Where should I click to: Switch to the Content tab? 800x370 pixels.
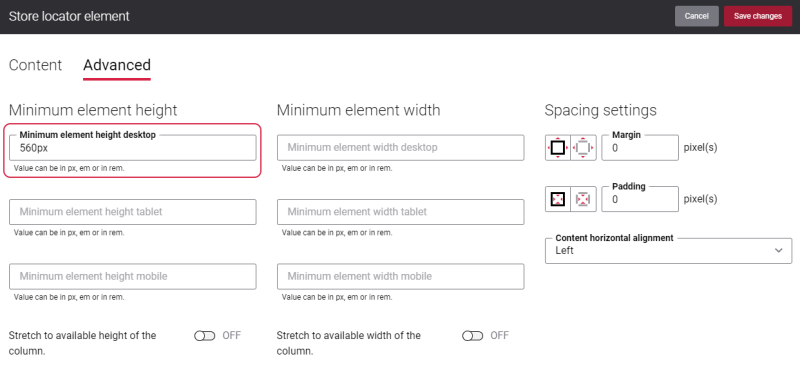click(36, 65)
